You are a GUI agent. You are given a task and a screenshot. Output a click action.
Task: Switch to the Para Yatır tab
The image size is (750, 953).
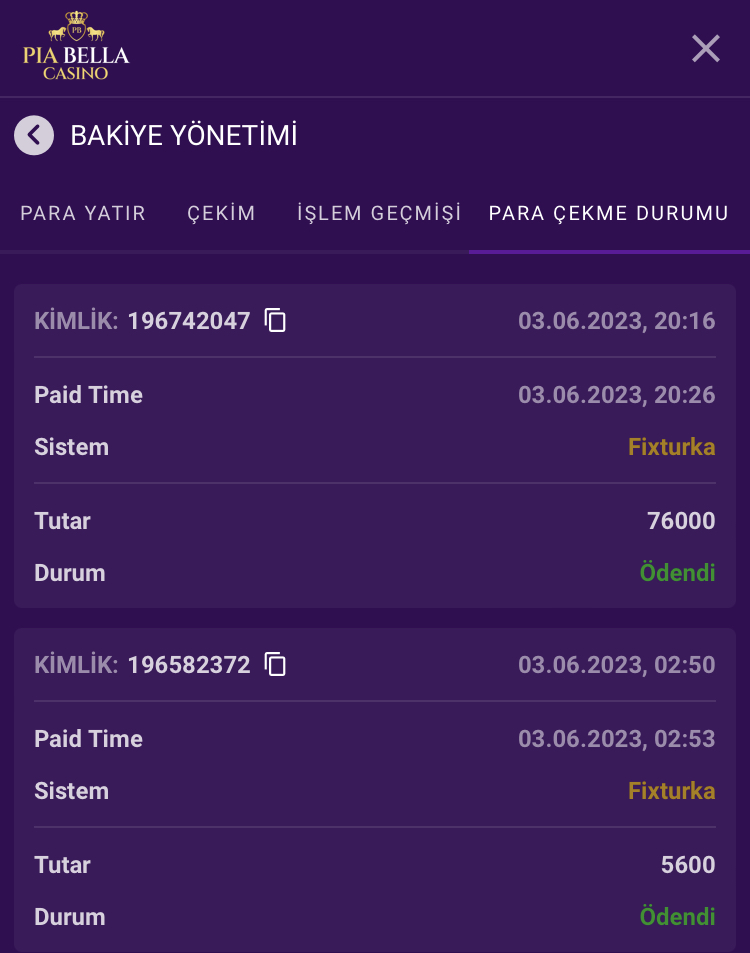click(x=83, y=213)
